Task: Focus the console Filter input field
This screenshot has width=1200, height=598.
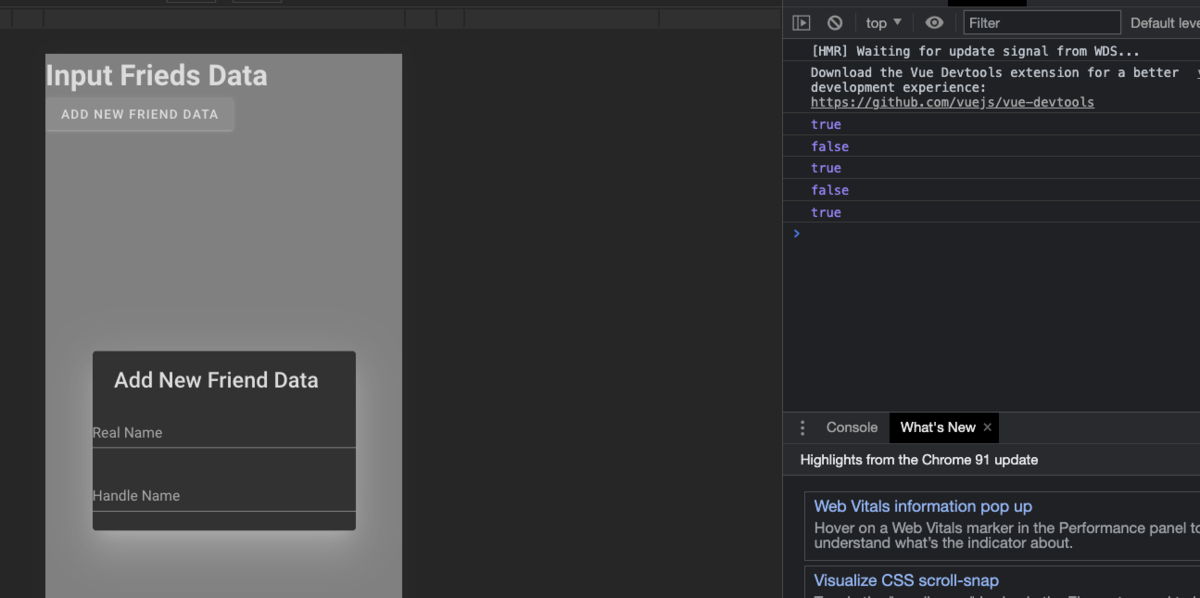Action: tap(1042, 23)
